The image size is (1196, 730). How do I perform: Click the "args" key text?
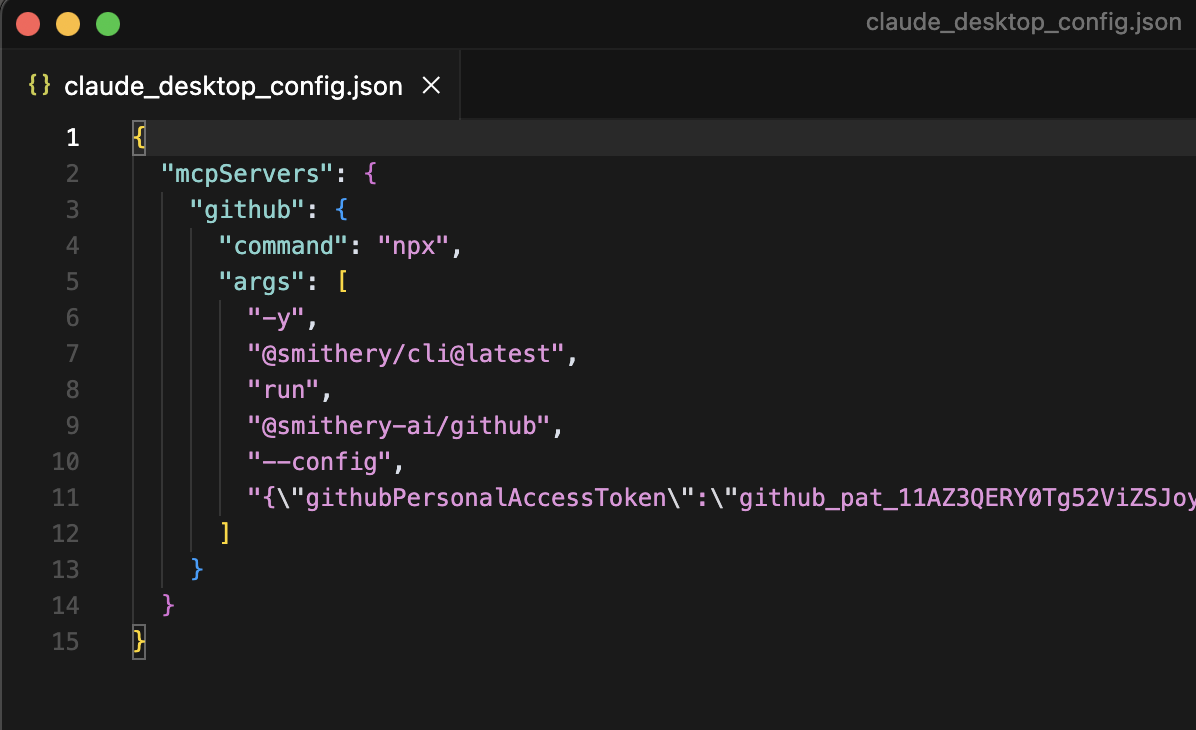click(262, 282)
